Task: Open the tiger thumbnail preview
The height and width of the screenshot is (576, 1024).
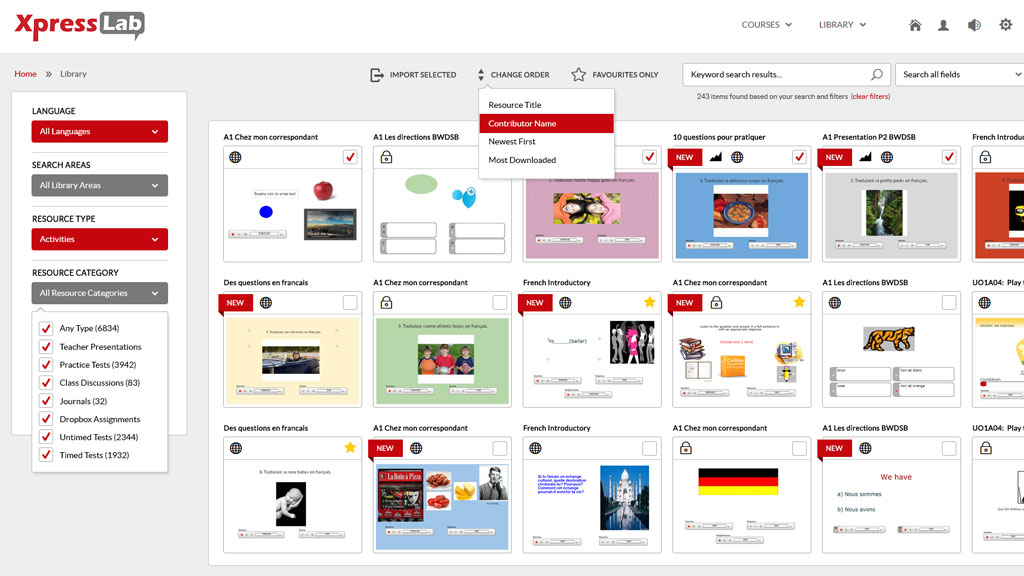Action: [x=891, y=362]
